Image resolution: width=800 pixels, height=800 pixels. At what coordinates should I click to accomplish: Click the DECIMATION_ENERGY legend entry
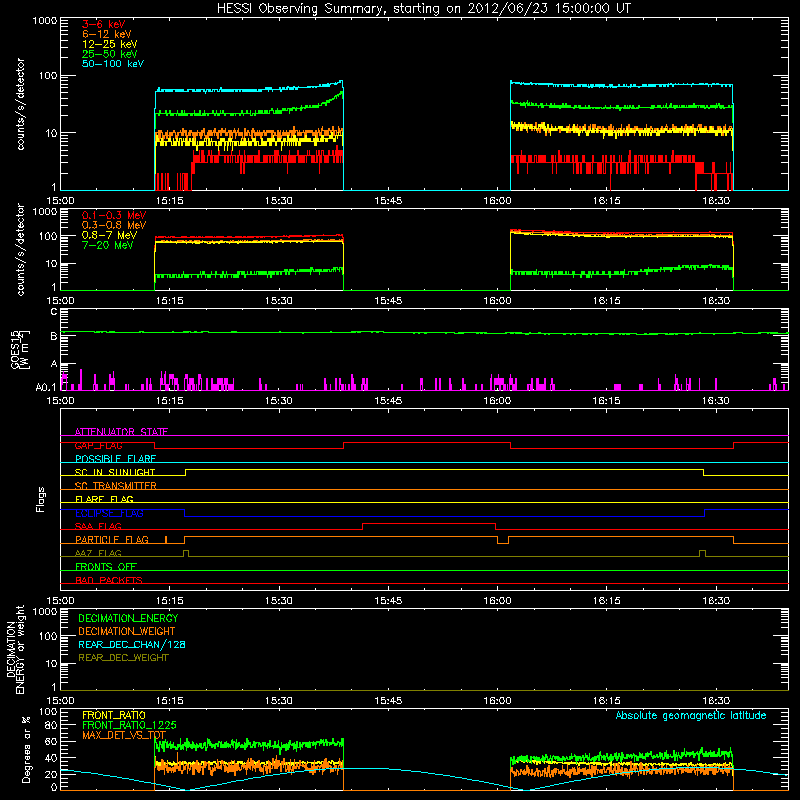tap(128, 618)
